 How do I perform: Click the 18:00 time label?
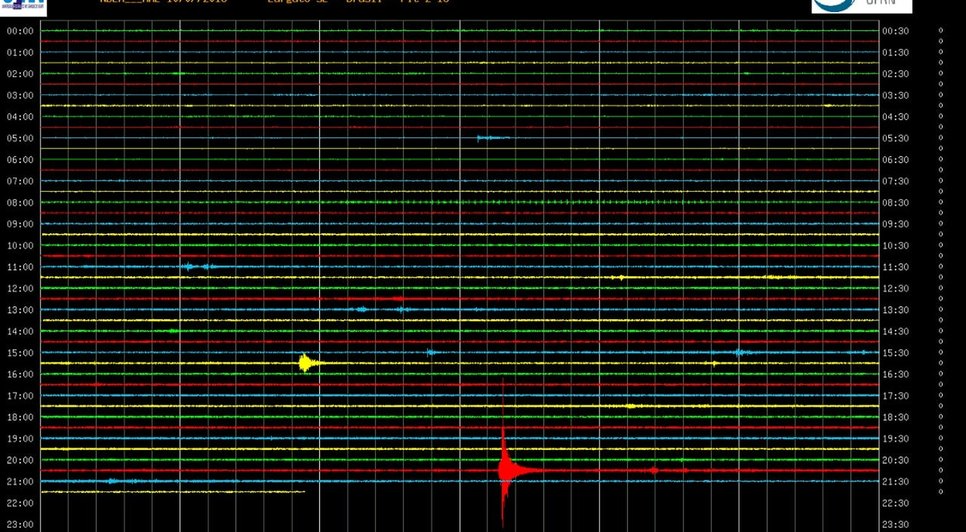click(20, 417)
